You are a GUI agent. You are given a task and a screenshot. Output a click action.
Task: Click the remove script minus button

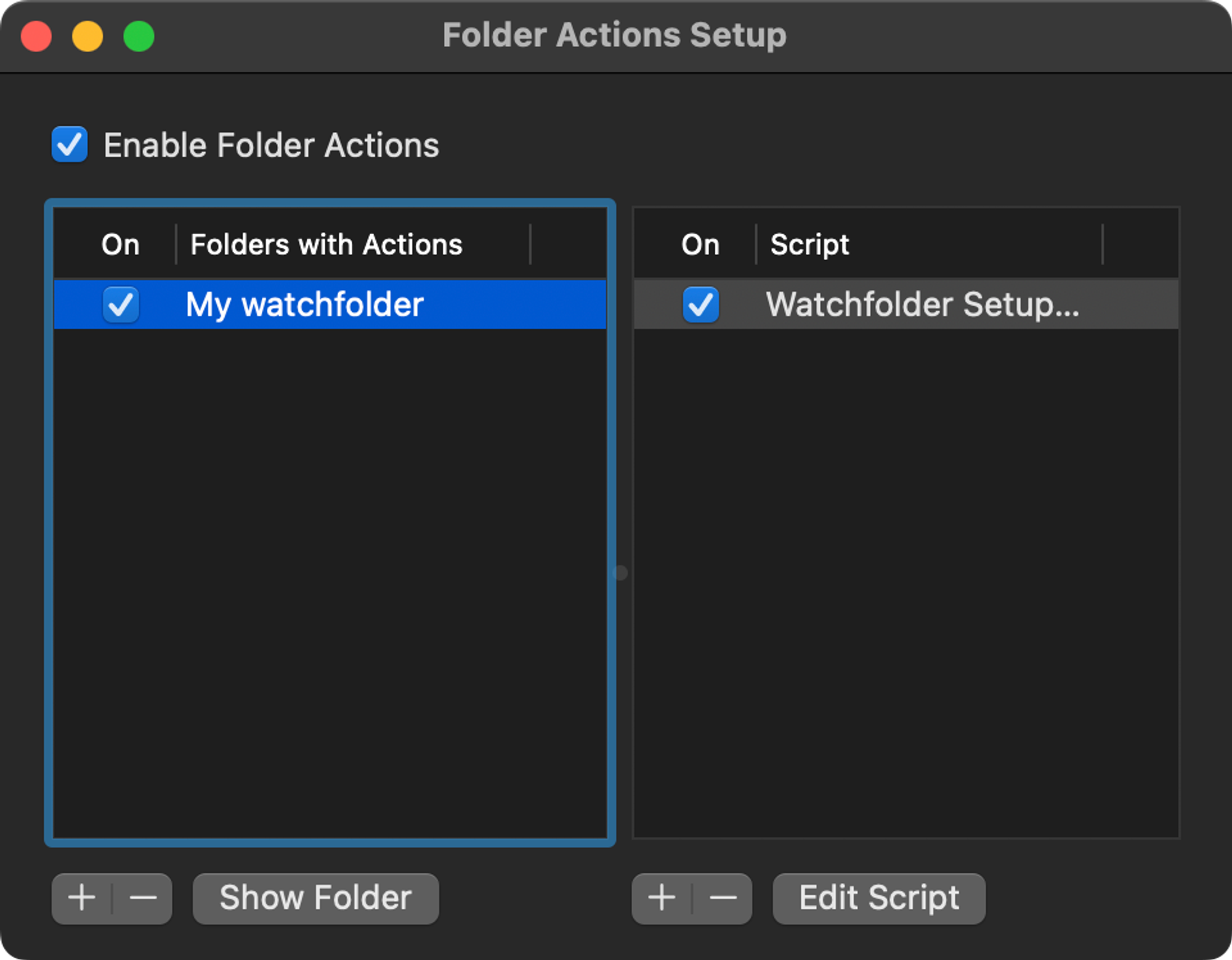coord(723,898)
